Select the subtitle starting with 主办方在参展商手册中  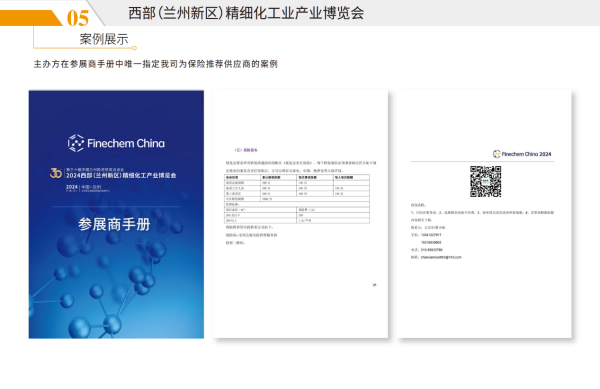155,64
